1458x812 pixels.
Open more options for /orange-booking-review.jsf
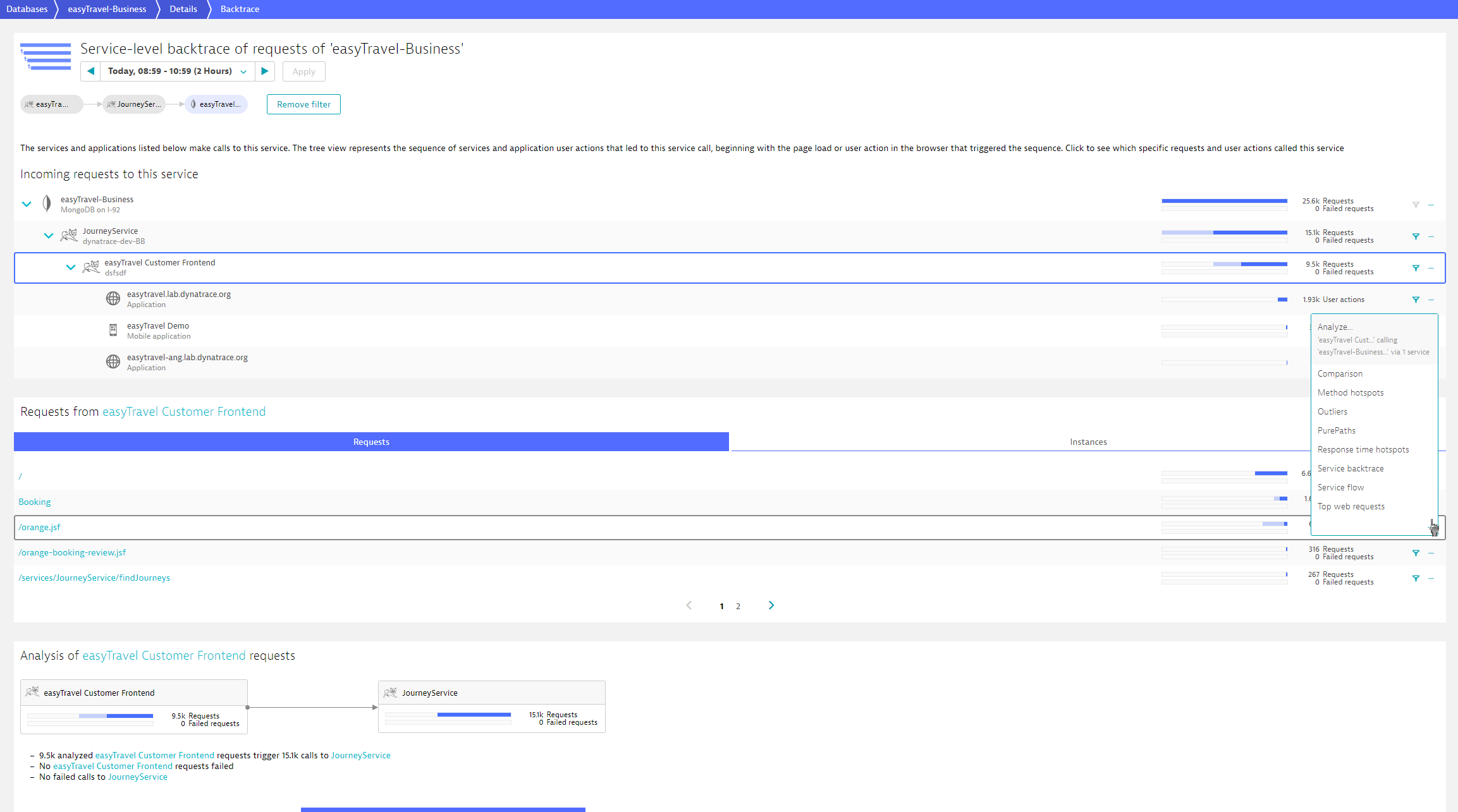(1431, 553)
